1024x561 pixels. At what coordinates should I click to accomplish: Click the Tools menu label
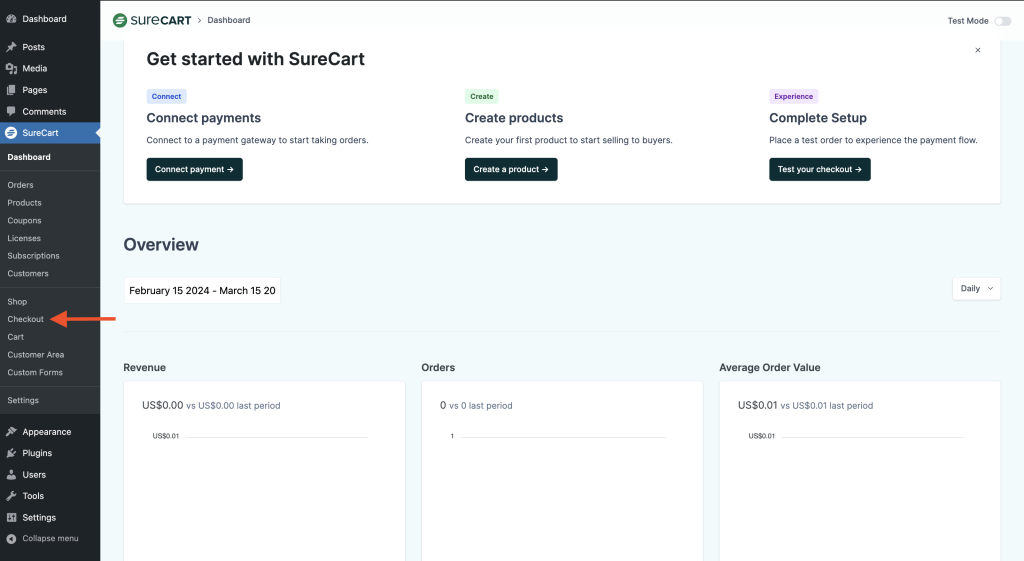point(33,496)
